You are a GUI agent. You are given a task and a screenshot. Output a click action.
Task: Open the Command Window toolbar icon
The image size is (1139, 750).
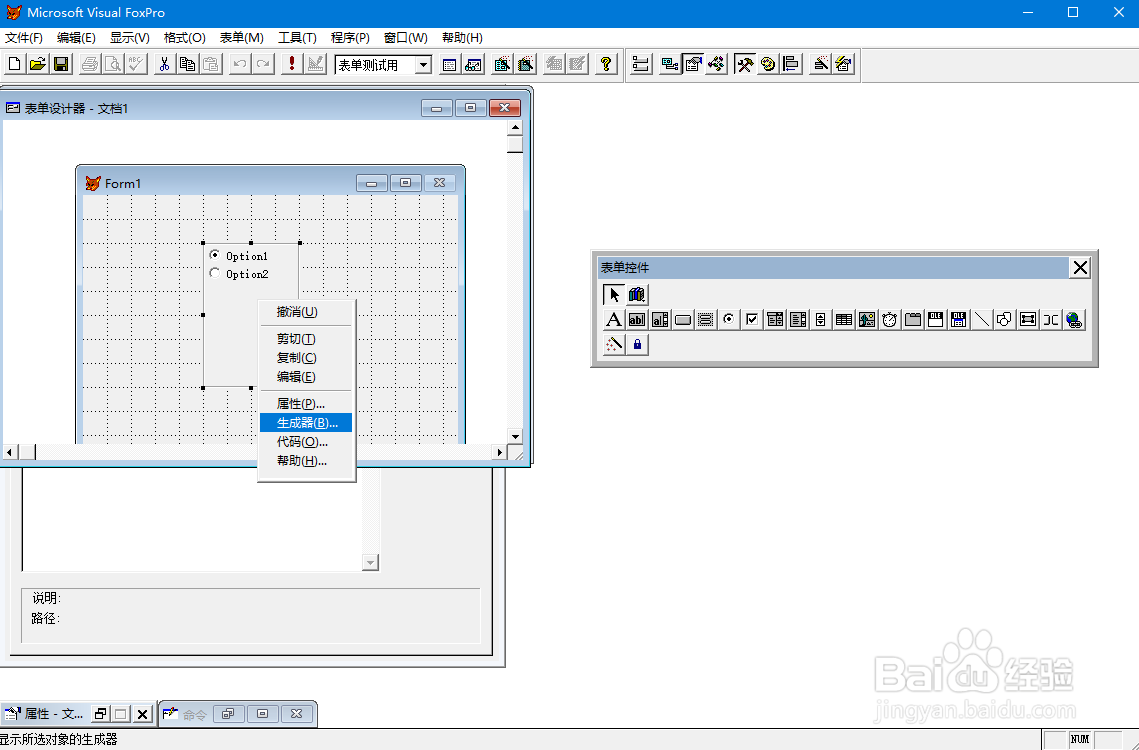coord(449,64)
